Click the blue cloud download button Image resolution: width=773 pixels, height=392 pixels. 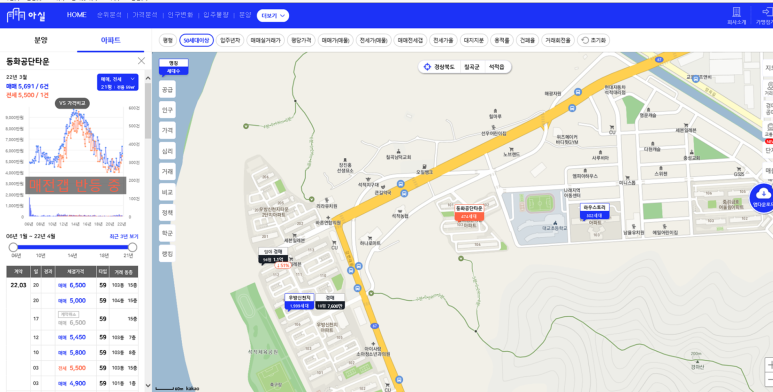point(762,197)
